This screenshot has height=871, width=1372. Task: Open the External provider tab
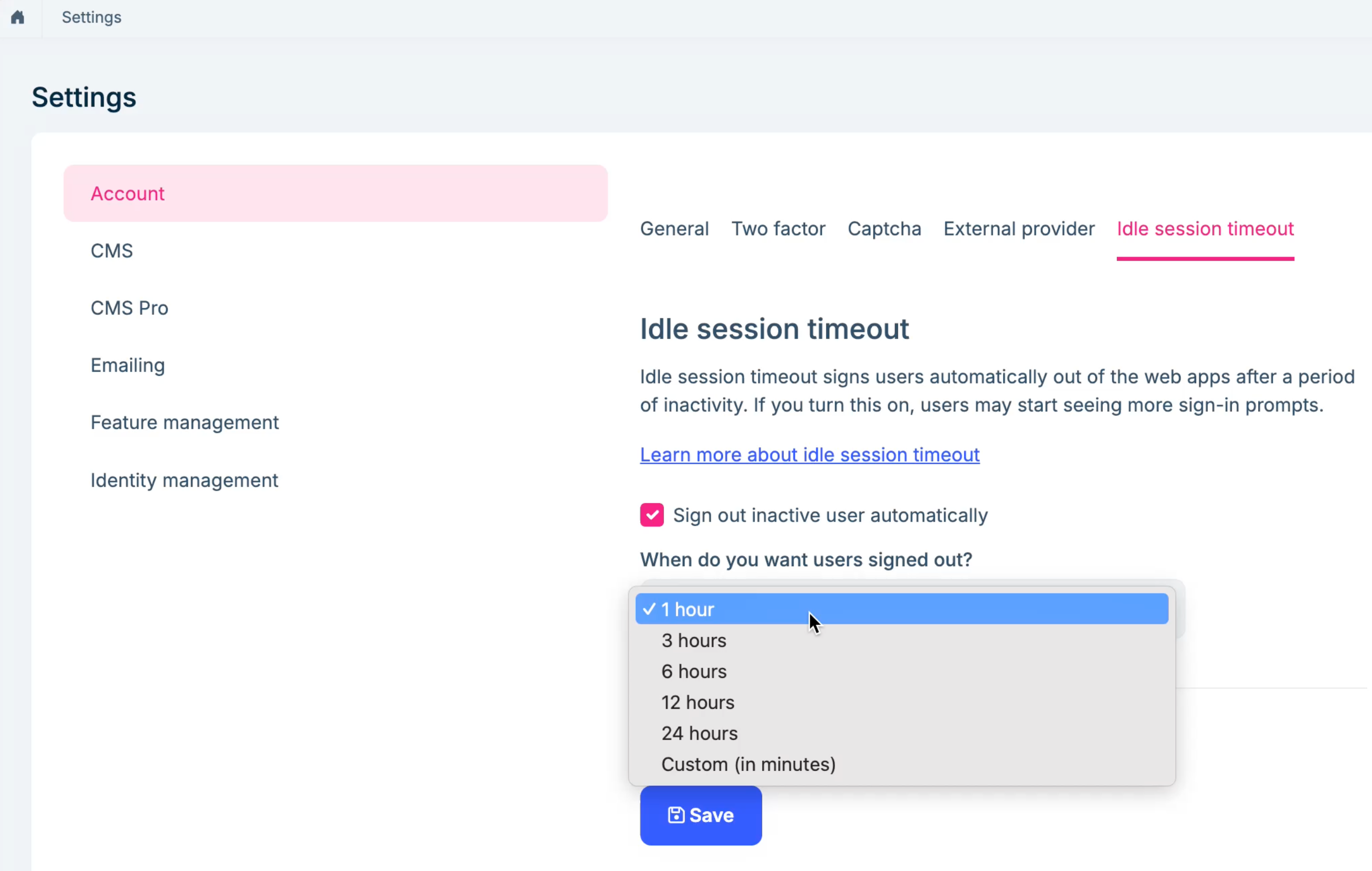pos(1019,228)
